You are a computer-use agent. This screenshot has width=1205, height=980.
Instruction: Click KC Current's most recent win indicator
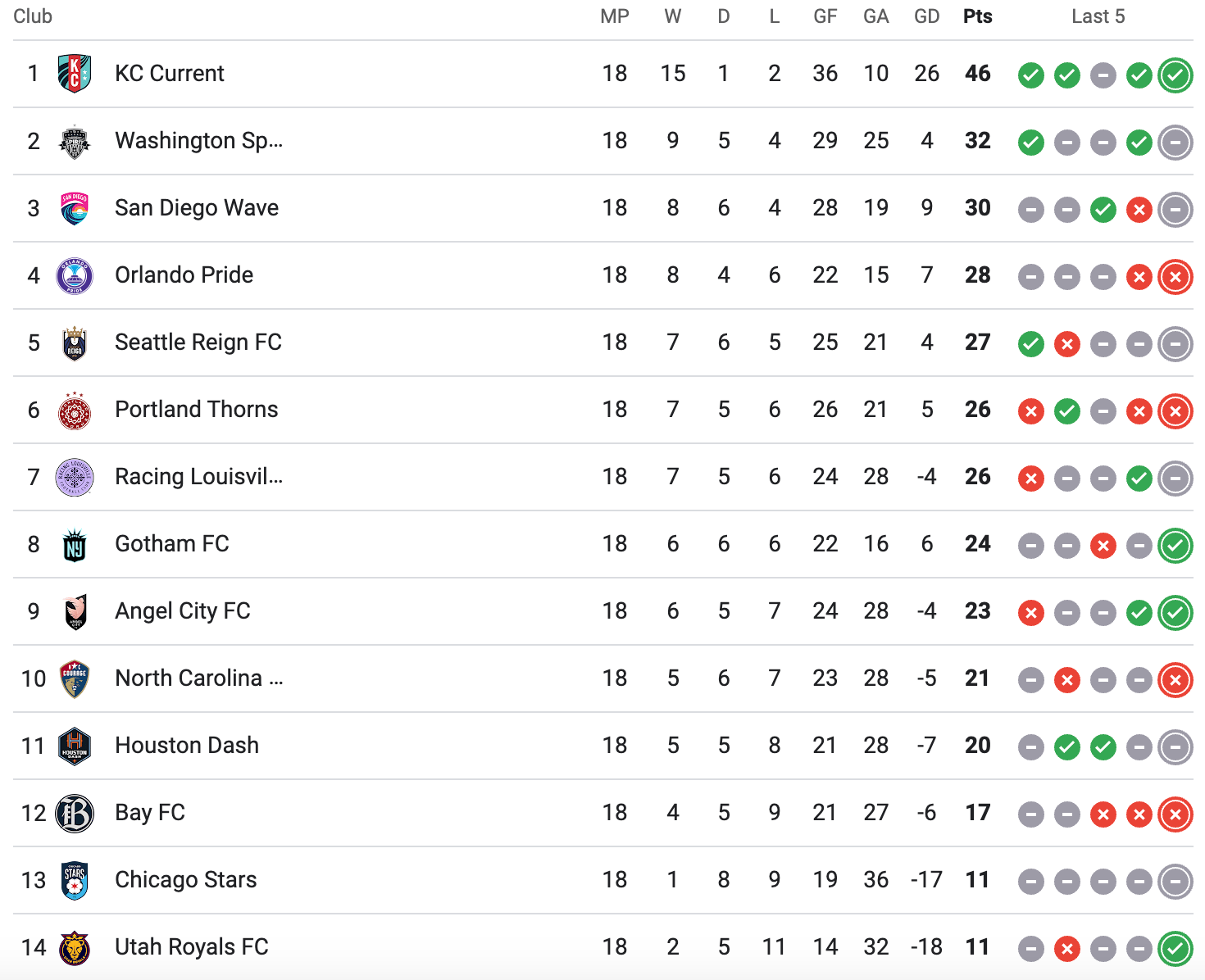(1175, 75)
